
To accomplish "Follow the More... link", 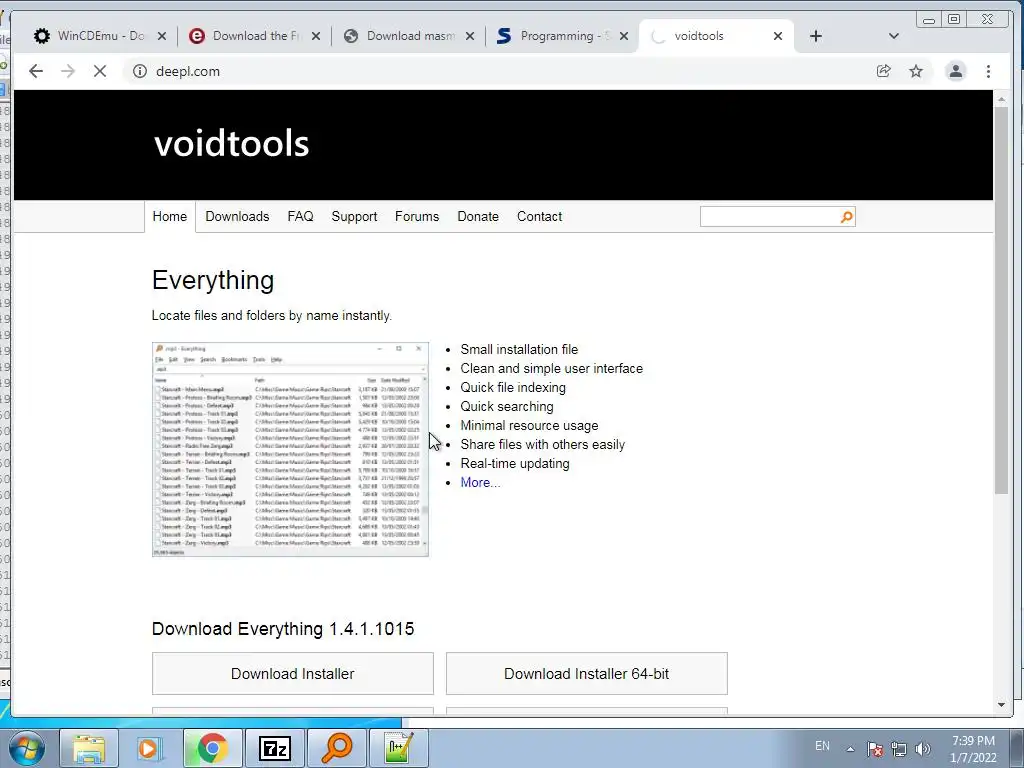I will tap(480, 482).
